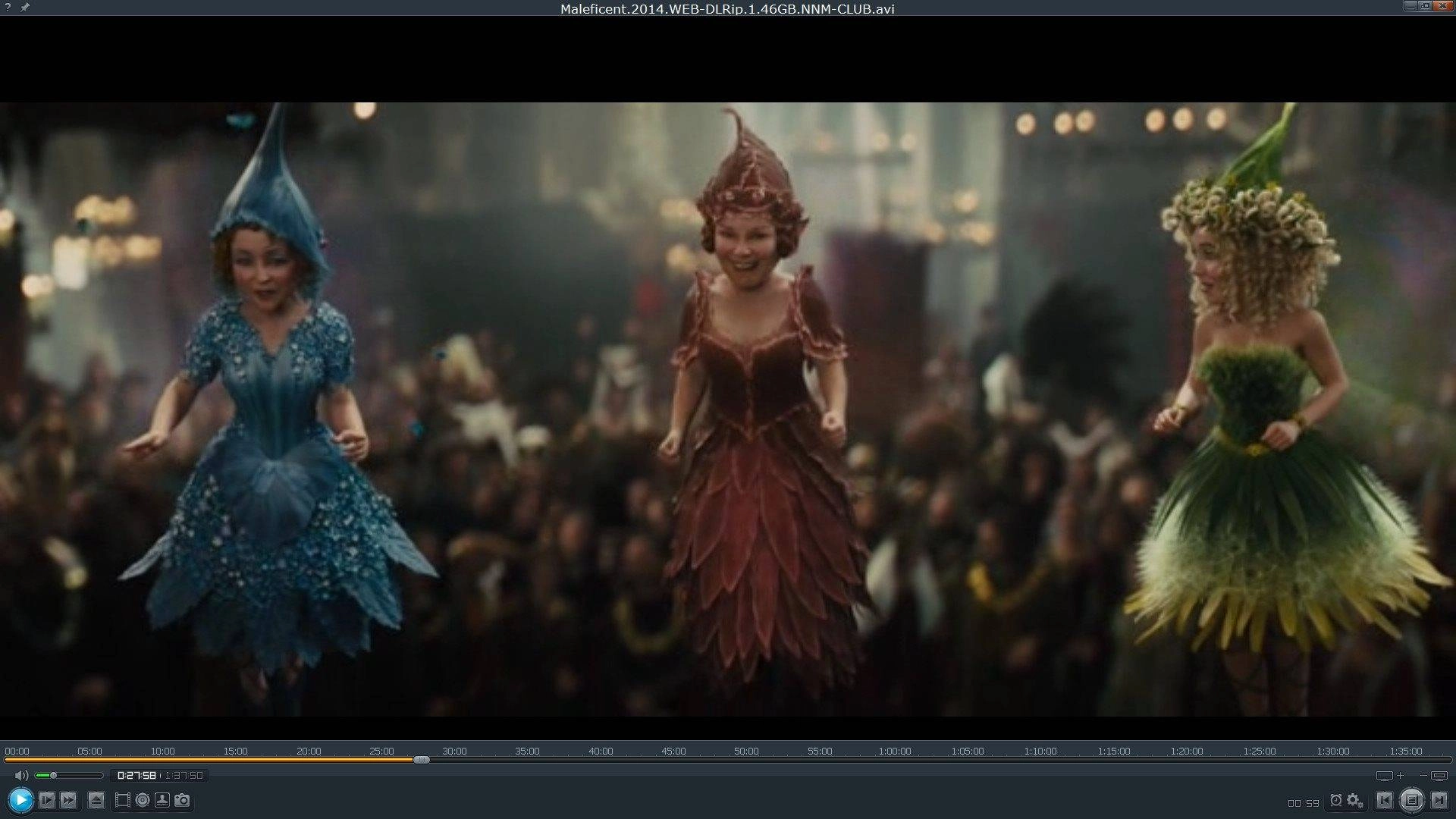Enlarge the video window with the monitor plus icon
The height and width of the screenshot is (819, 1456).
[x=1390, y=775]
